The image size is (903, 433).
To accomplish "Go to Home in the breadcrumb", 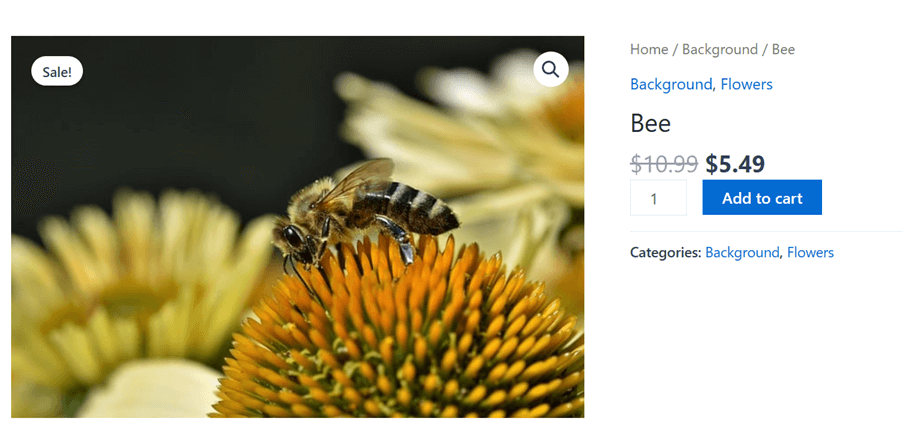I will (648, 50).
